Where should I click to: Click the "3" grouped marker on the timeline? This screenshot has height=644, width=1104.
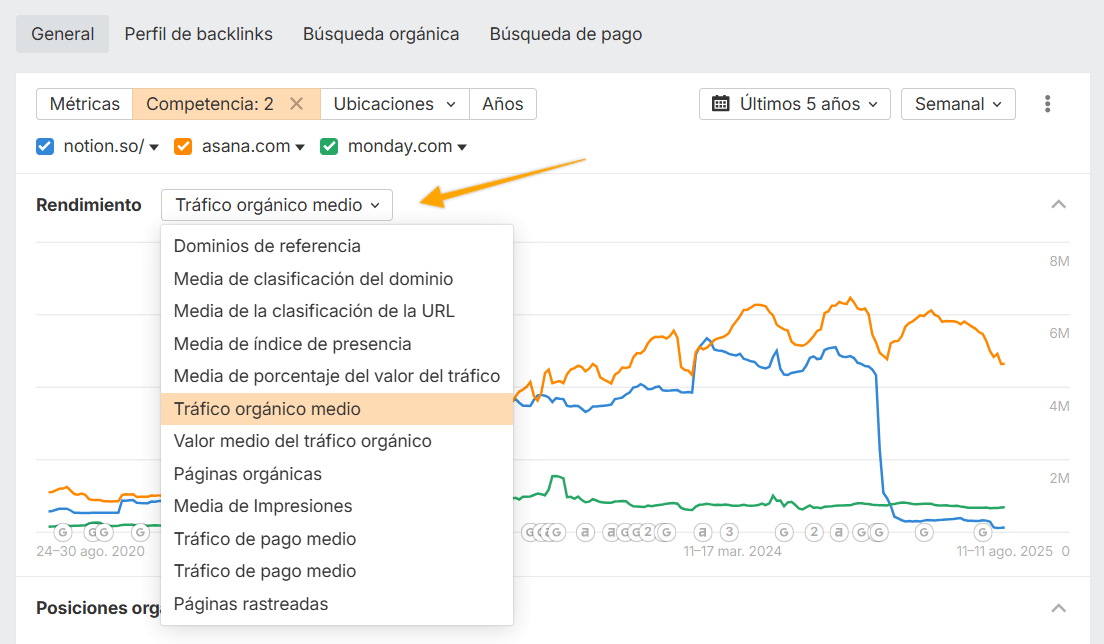click(728, 531)
